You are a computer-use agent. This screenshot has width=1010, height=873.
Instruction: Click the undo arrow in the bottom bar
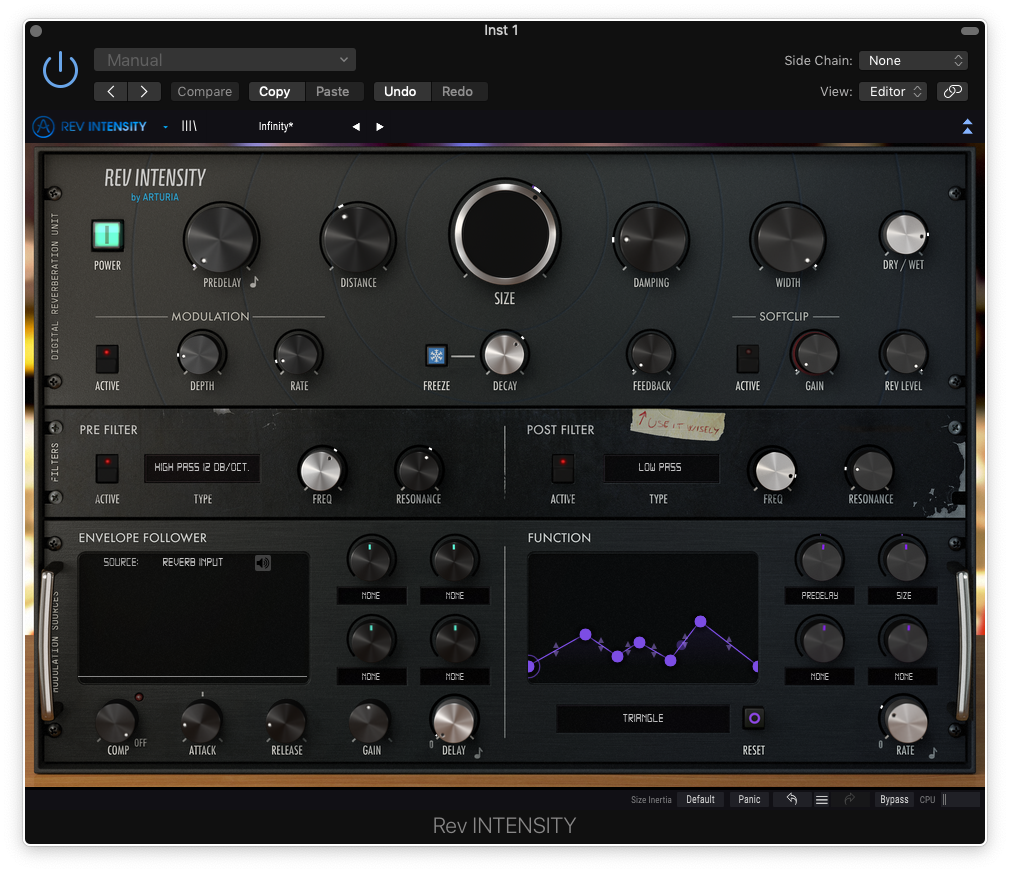tap(792, 799)
